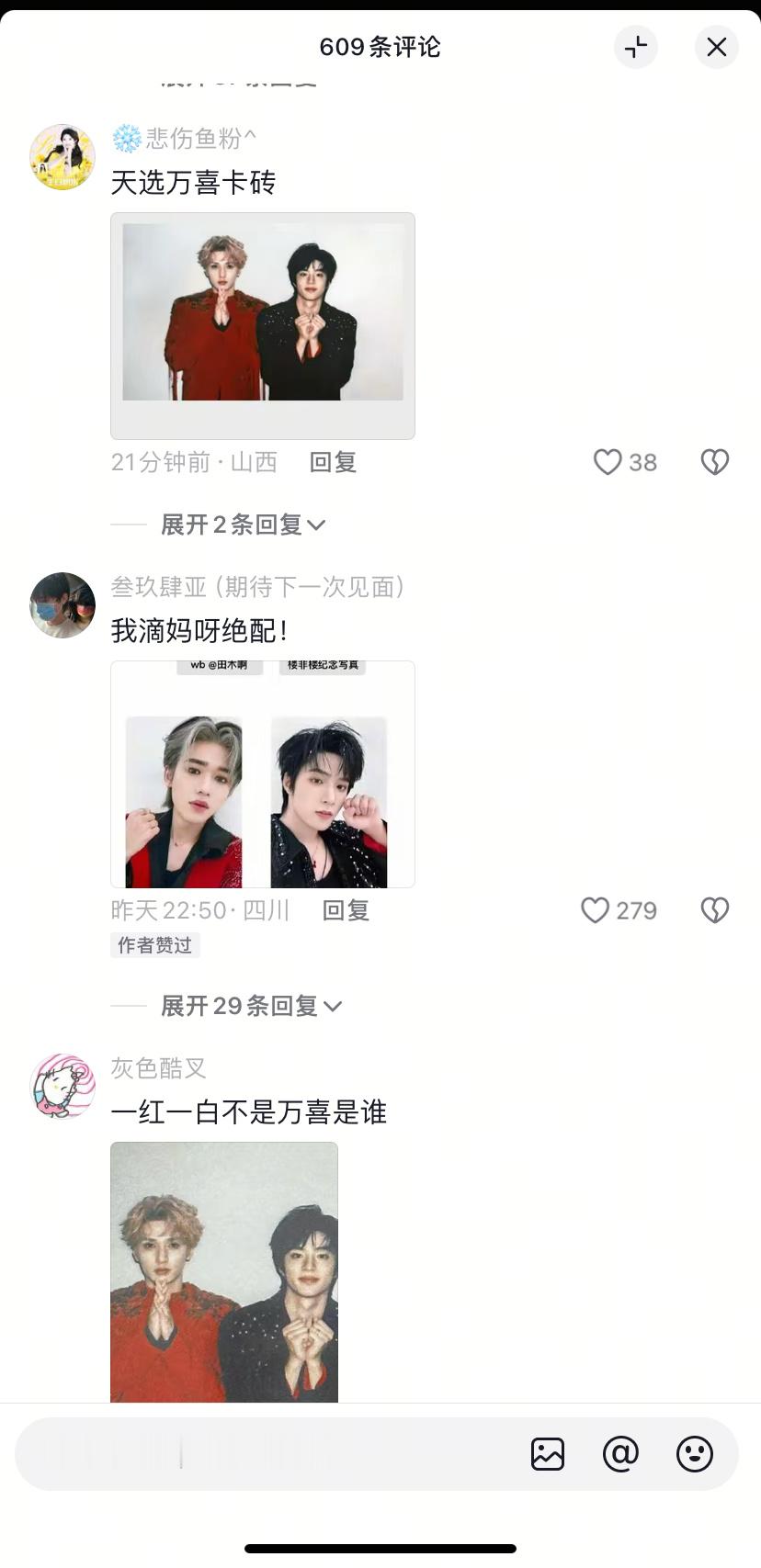The image size is (761, 1568).
Task: Open 叁玖肆亚 user avatar
Action: tap(62, 605)
